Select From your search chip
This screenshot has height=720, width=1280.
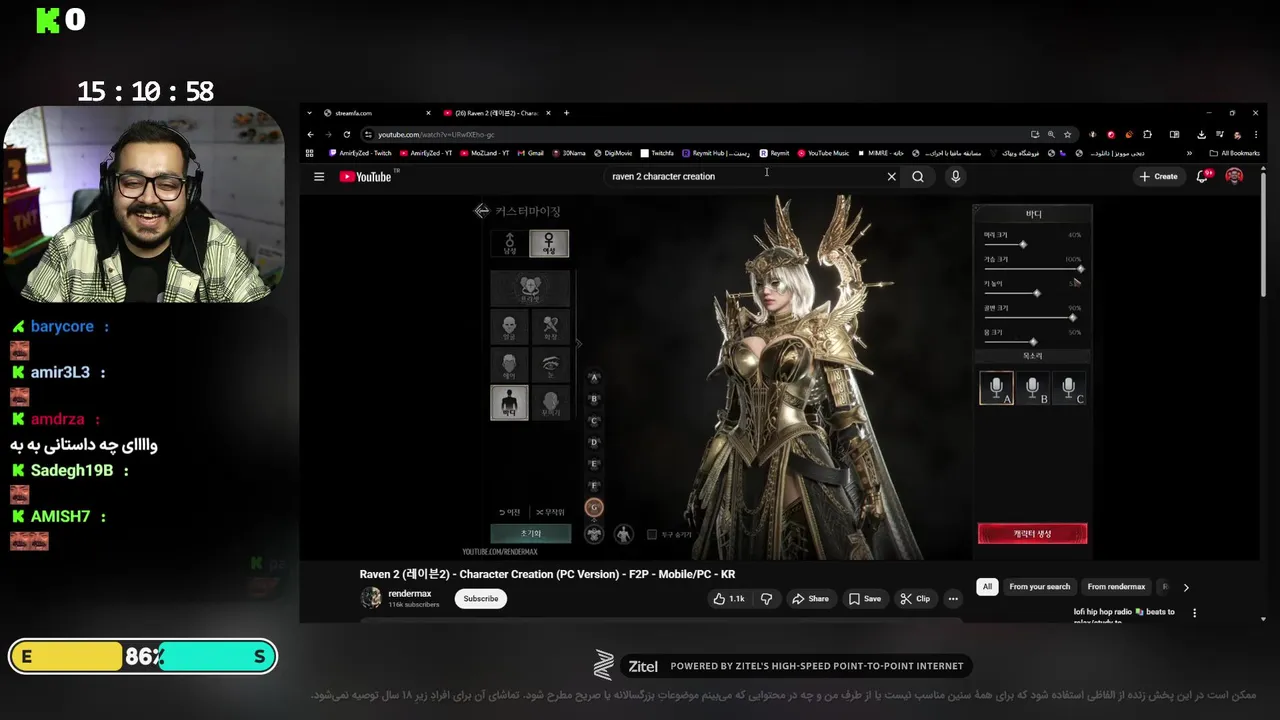[1039, 587]
